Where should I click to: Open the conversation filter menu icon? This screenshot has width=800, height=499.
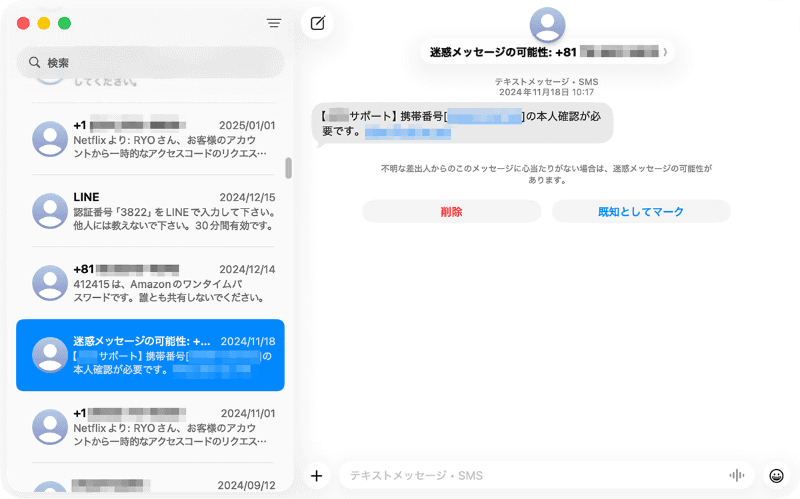coord(273,23)
